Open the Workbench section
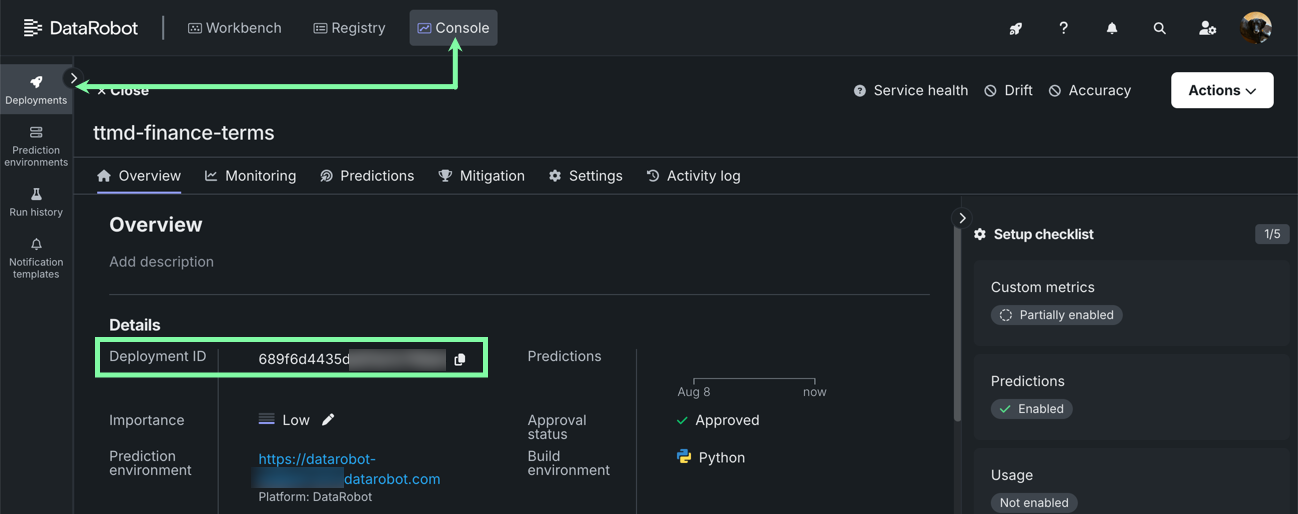Screen dimensions: 1298x514 point(235,28)
